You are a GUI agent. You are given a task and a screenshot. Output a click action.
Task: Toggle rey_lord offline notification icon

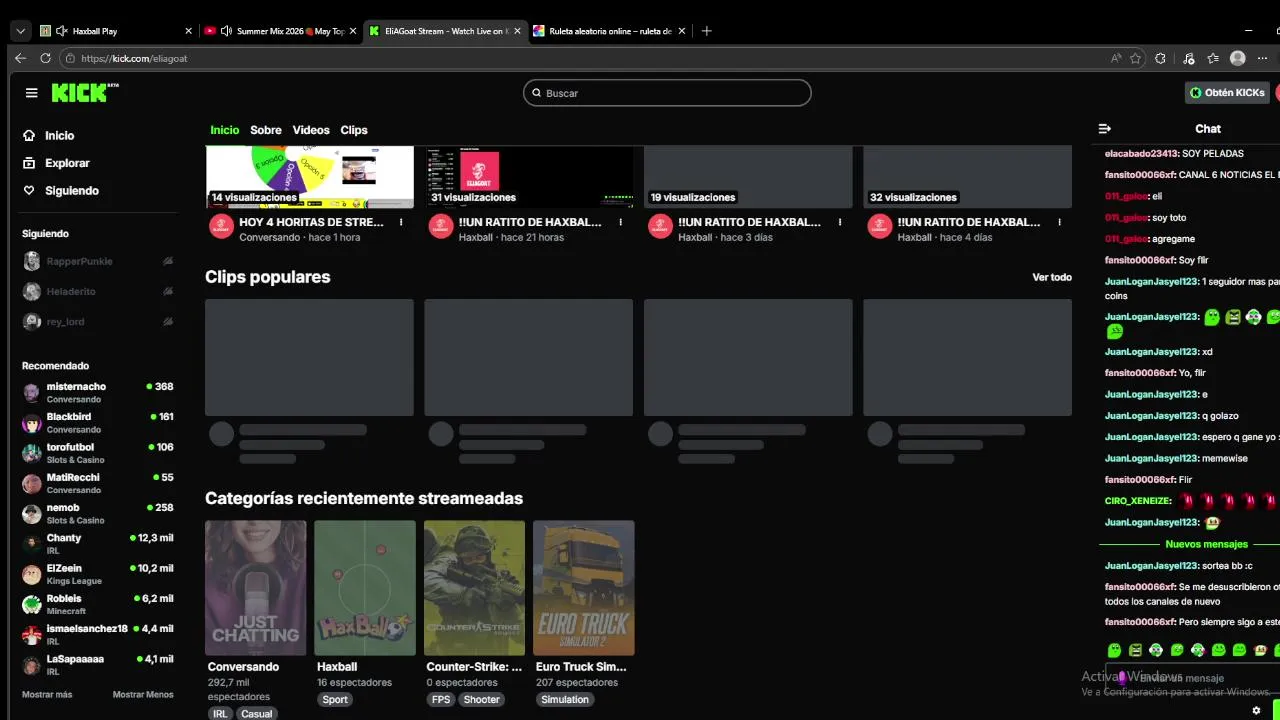coord(168,322)
